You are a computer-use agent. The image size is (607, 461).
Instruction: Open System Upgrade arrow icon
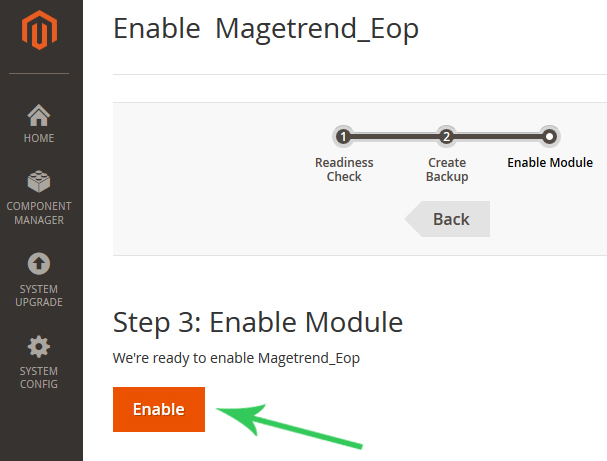39,264
